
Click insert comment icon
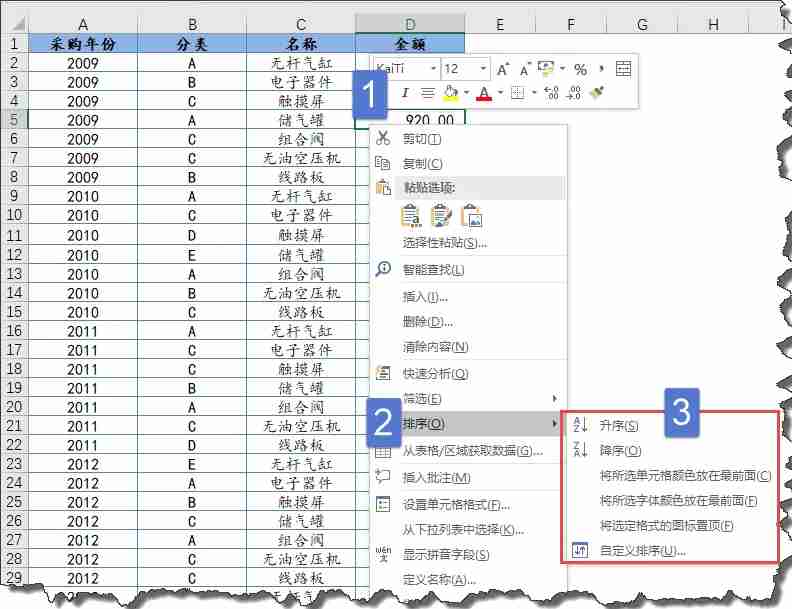click(x=383, y=477)
